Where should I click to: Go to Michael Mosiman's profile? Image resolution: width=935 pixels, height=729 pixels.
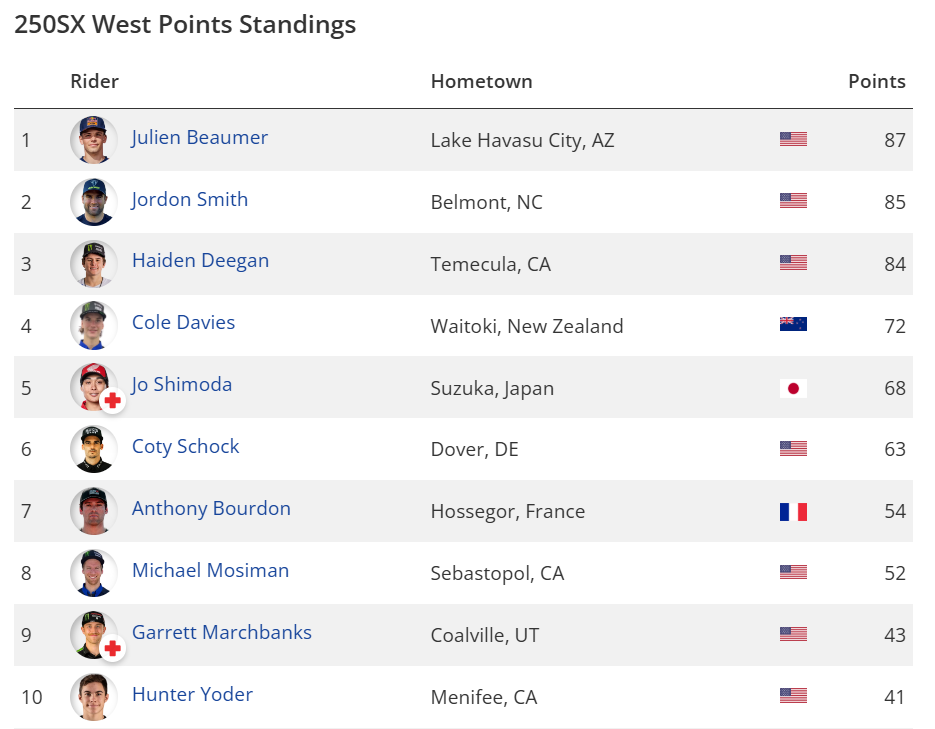click(210, 571)
